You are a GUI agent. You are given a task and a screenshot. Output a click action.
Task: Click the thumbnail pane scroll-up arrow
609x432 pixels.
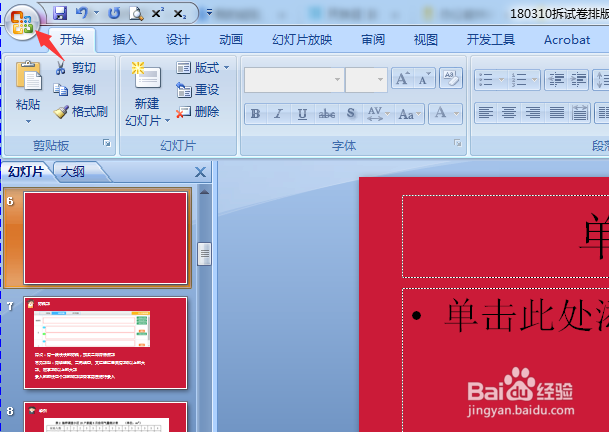click(x=204, y=192)
